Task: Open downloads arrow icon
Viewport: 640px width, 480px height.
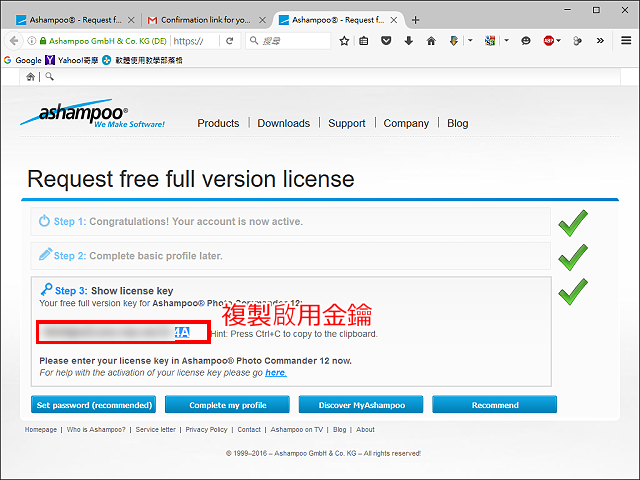Action: point(409,41)
